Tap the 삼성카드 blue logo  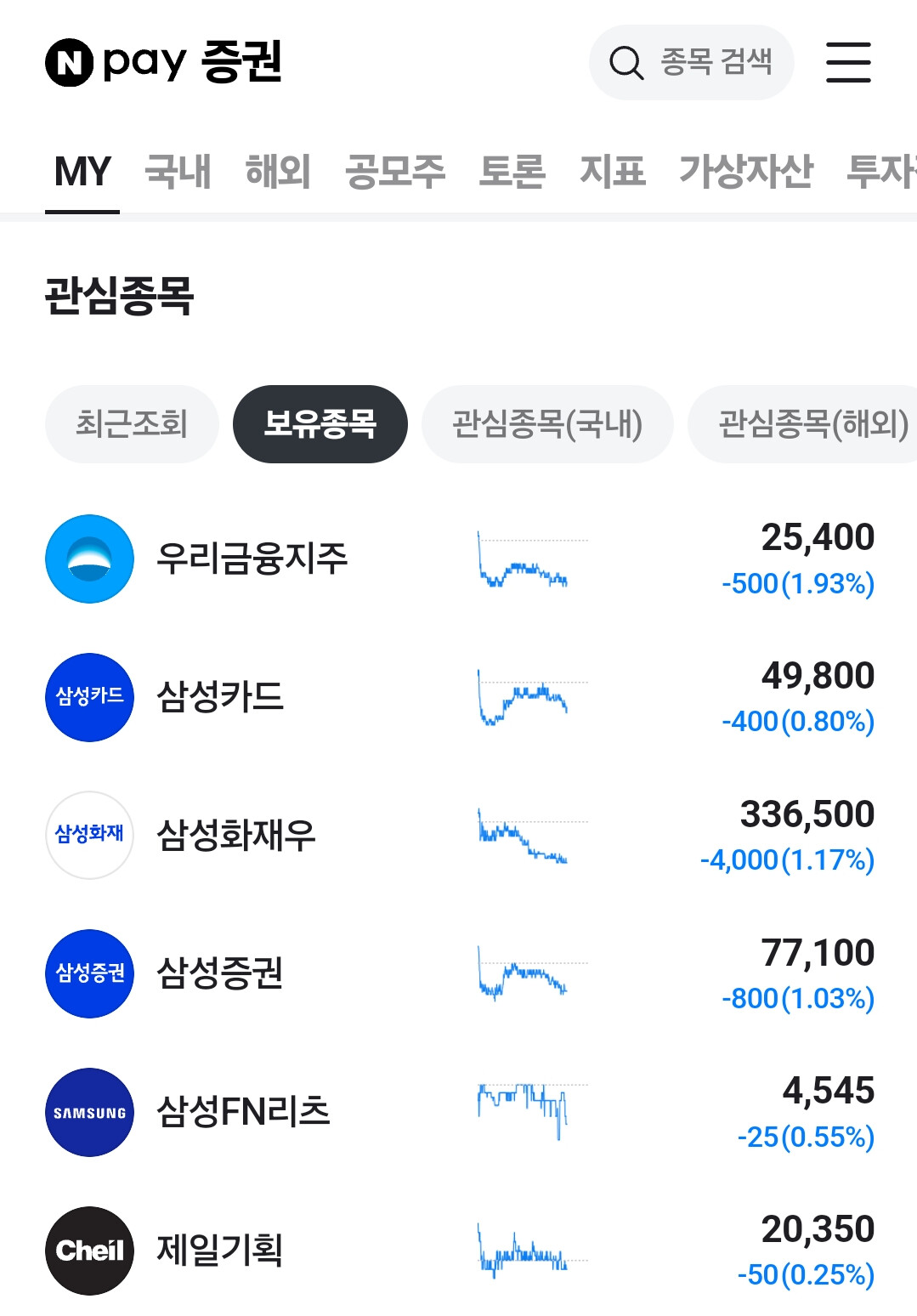point(89,697)
